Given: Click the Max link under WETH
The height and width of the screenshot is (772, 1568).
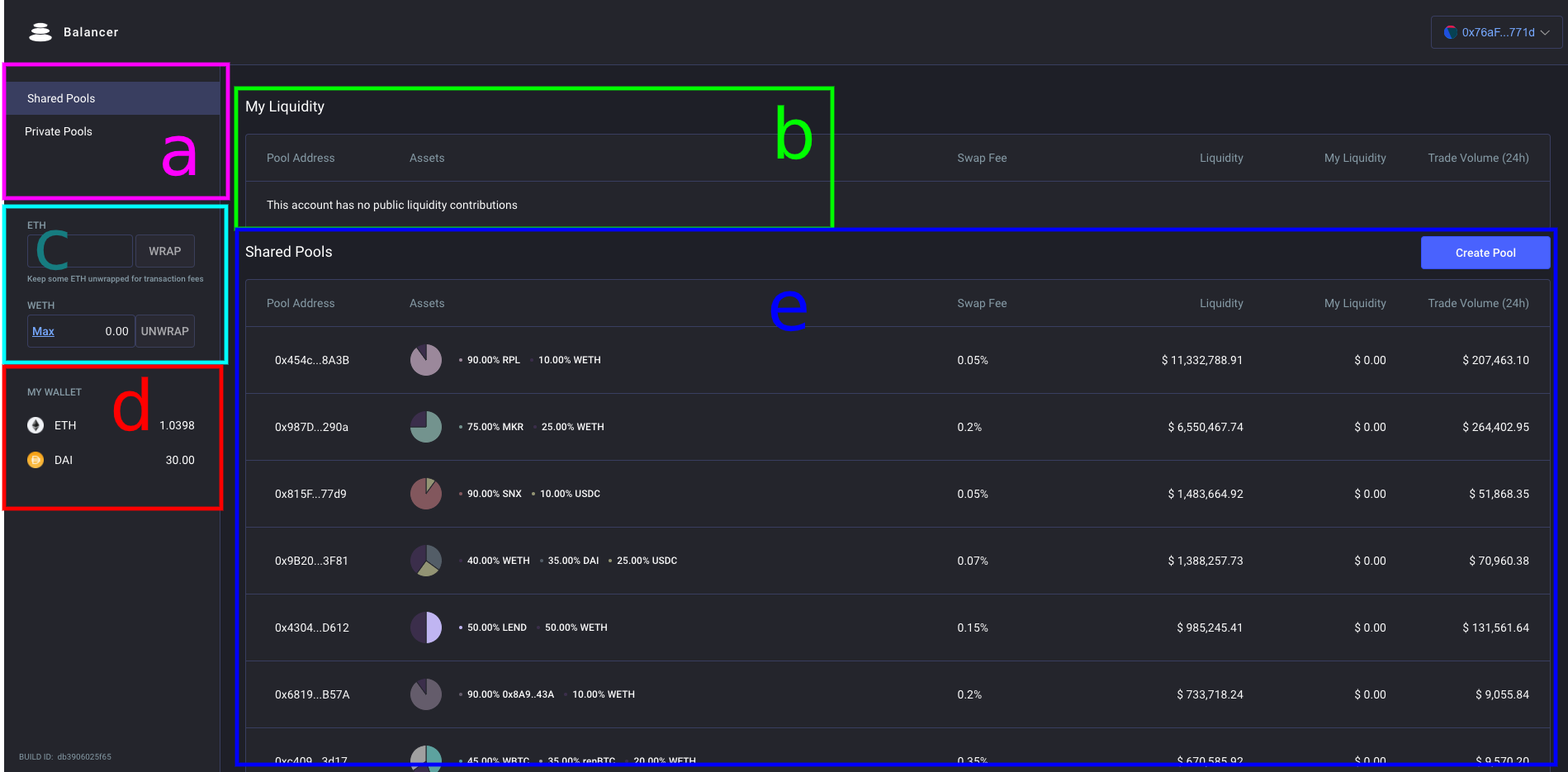Looking at the screenshot, I should coord(43,330).
